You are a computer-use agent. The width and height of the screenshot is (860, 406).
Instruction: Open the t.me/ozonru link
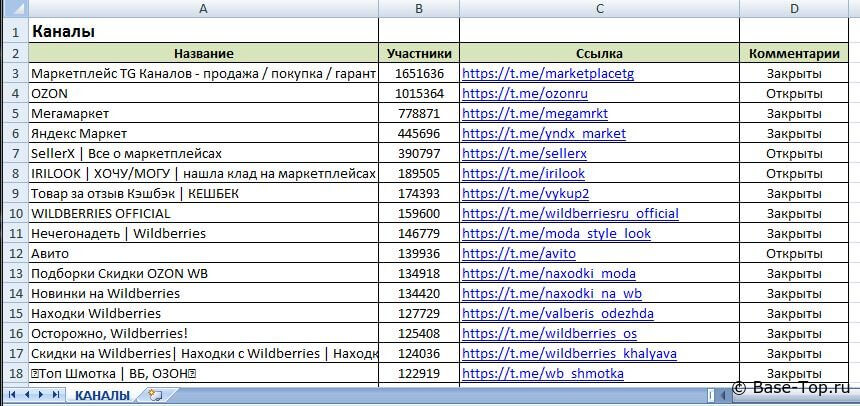coord(523,94)
